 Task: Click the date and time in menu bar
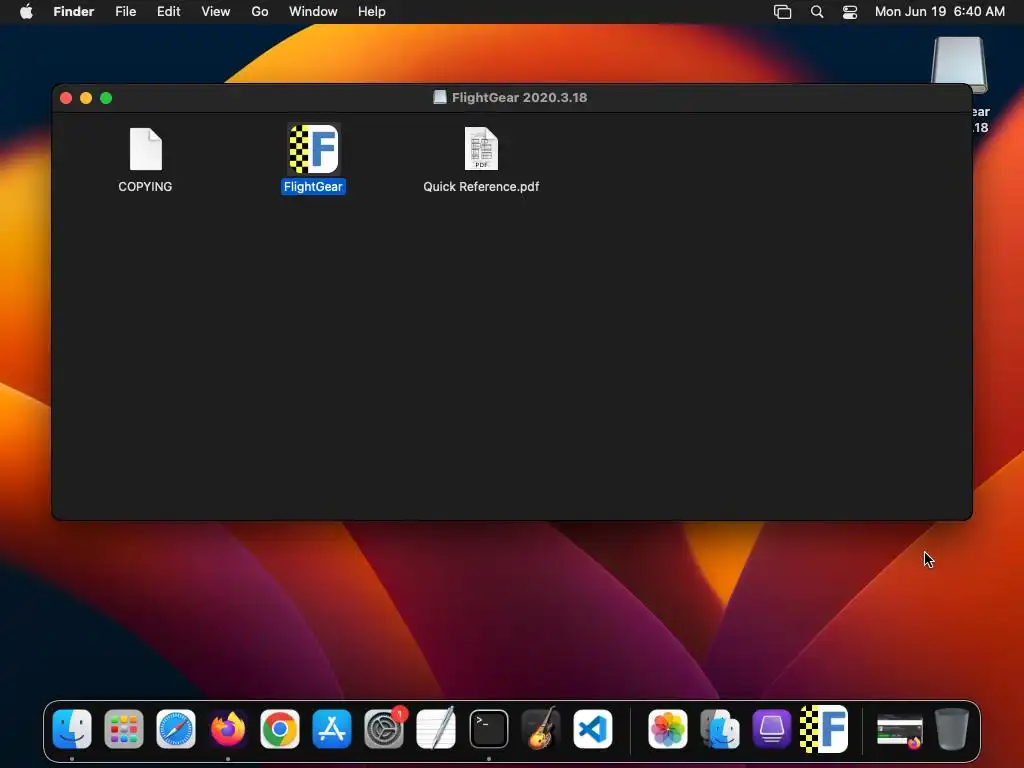(x=940, y=12)
